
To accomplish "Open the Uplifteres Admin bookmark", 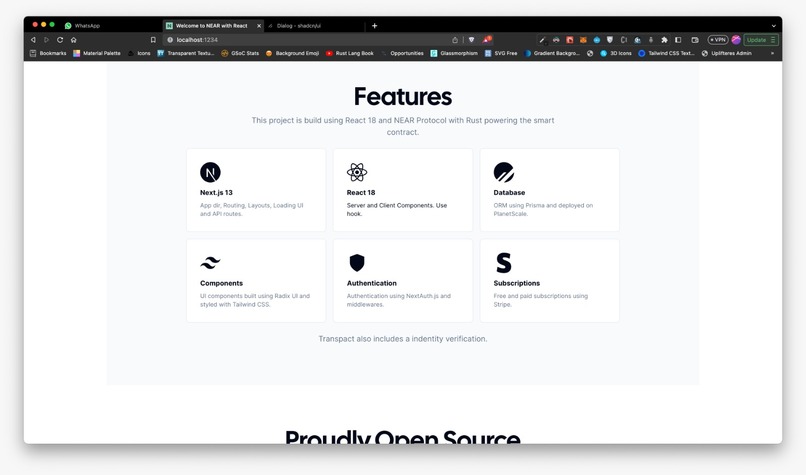I will [x=726, y=53].
